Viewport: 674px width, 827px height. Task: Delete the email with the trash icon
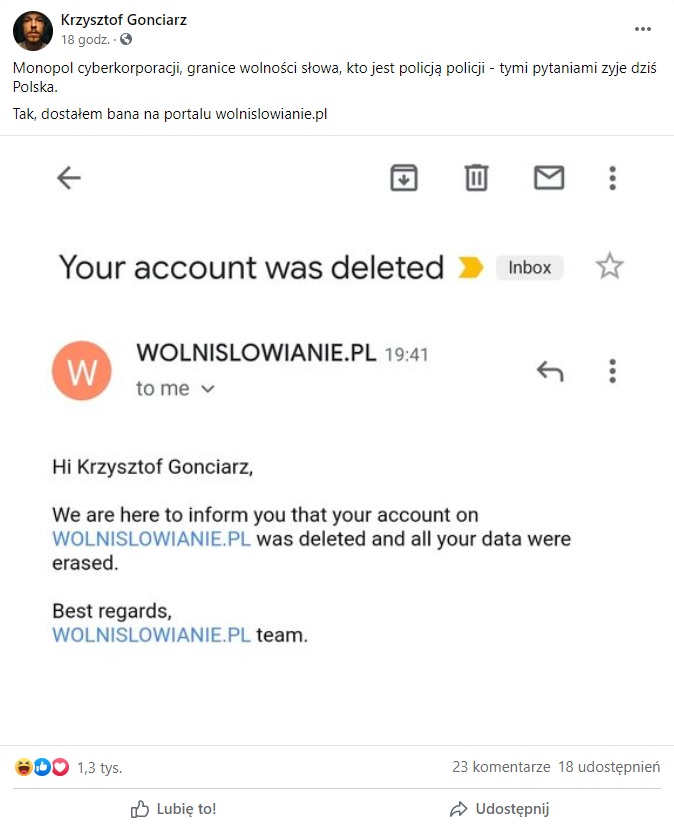tap(476, 178)
